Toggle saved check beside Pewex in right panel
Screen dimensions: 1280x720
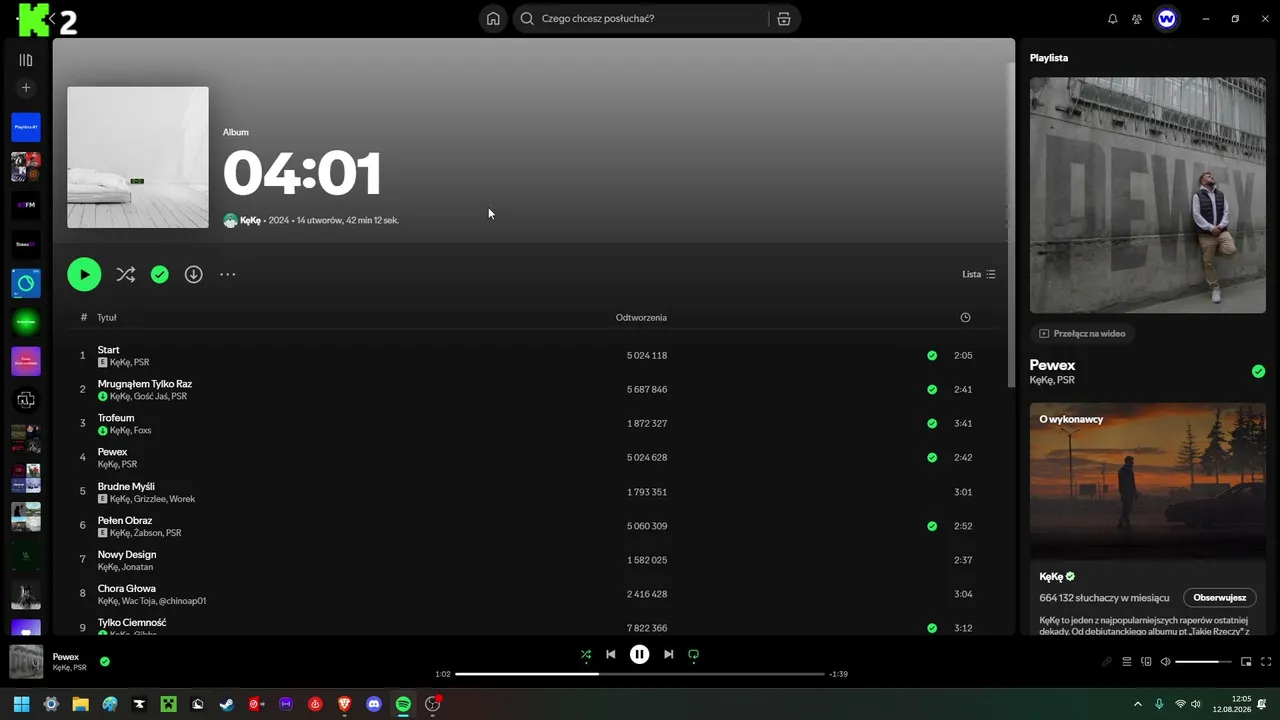pyautogui.click(x=1258, y=371)
